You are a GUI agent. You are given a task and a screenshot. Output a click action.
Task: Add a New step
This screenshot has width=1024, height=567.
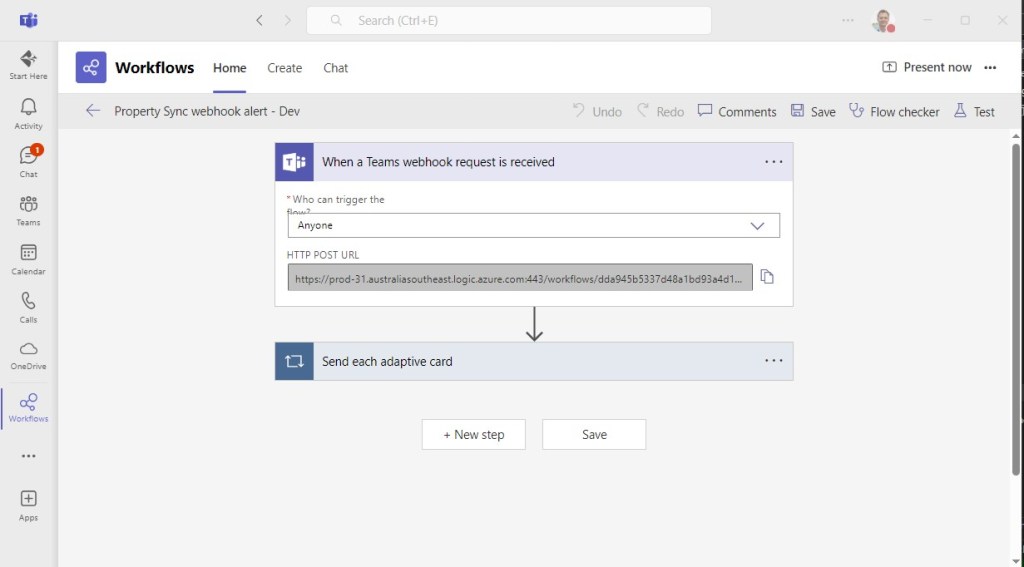click(x=473, y=434)
